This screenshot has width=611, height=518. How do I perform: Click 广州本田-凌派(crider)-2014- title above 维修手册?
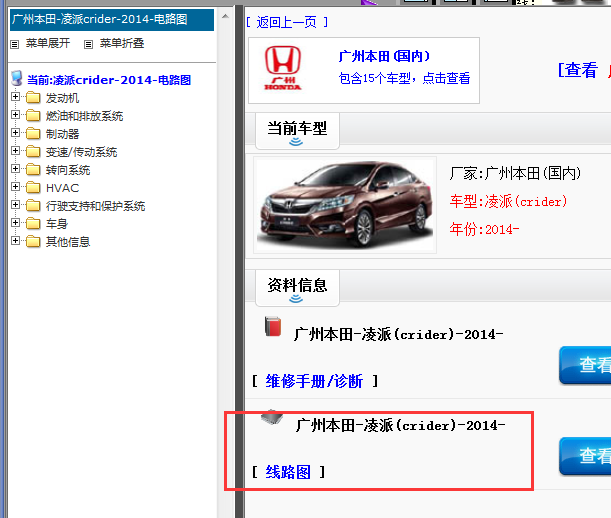click(x=399, y=334)
